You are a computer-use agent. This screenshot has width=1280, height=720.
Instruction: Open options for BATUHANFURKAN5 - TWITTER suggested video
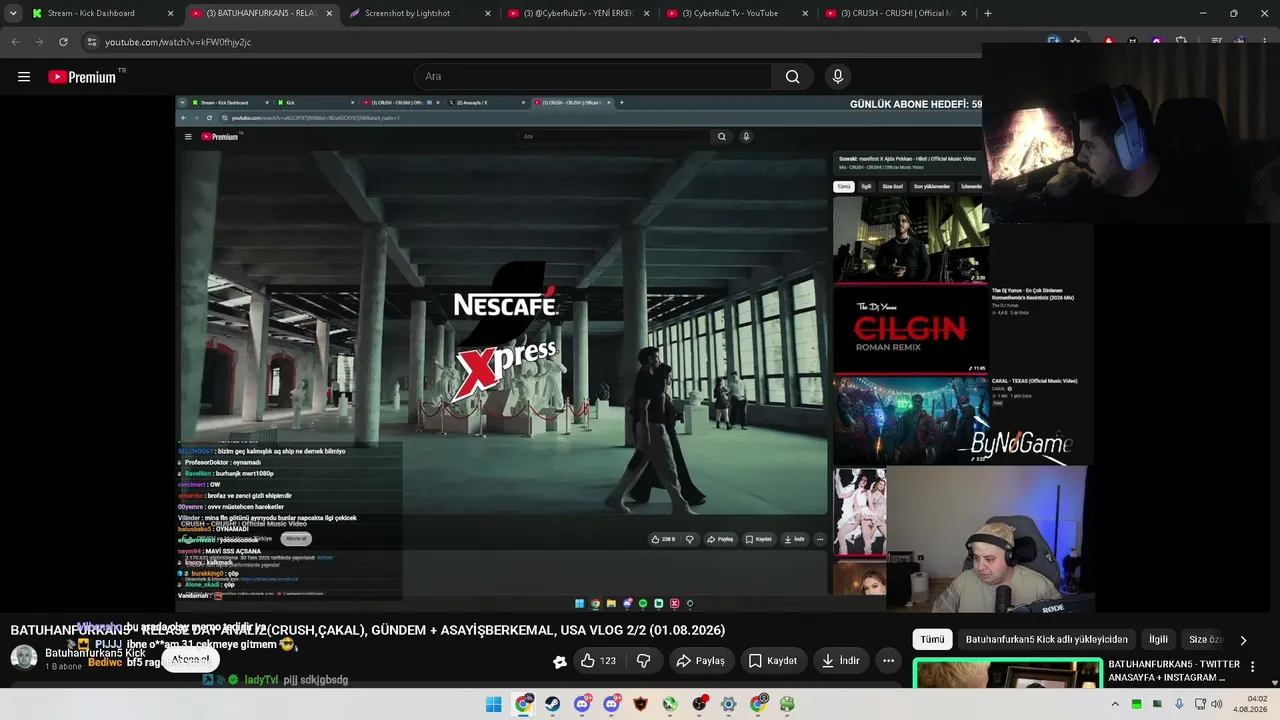pyautogui.click(x=1252, y=667)
